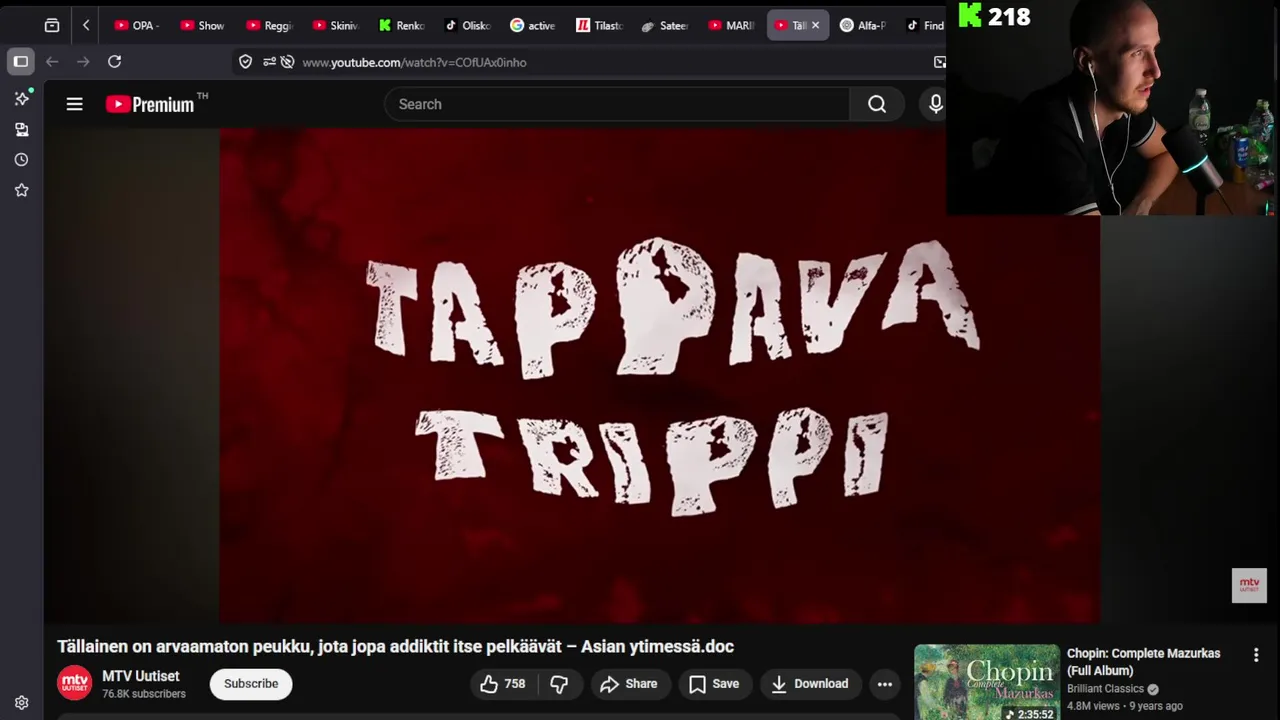Switch to the Find TikTok tab
The width and height of the screenshot is (1280, 720).
click(924, 25)
